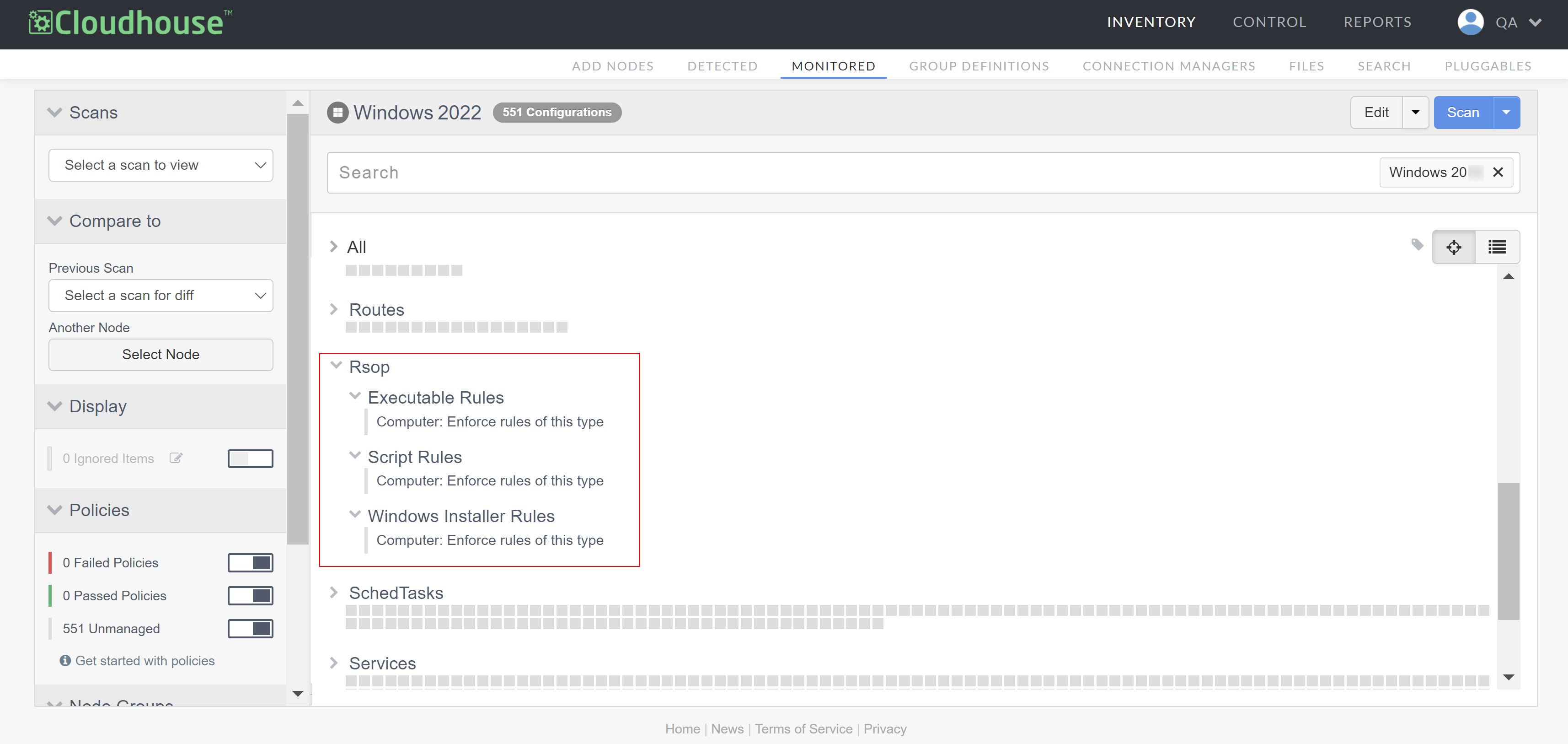Open the Home footer link
Viewport: 1568px width, 744px height.
[682, 729]
